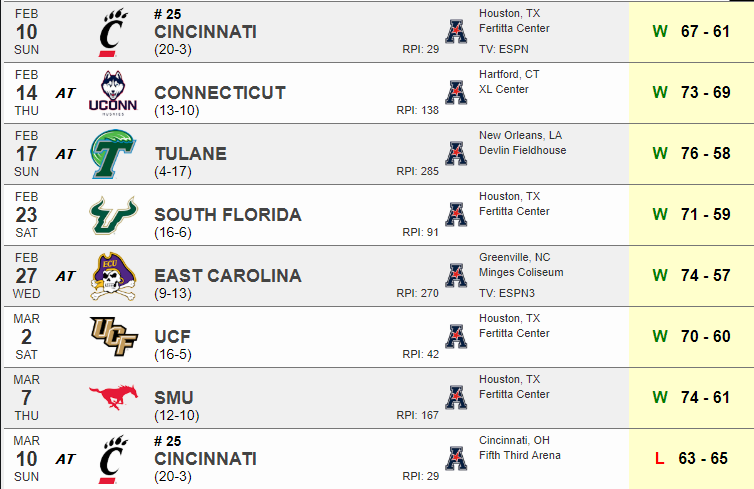Click the UCF team name text

pos(173,337)
